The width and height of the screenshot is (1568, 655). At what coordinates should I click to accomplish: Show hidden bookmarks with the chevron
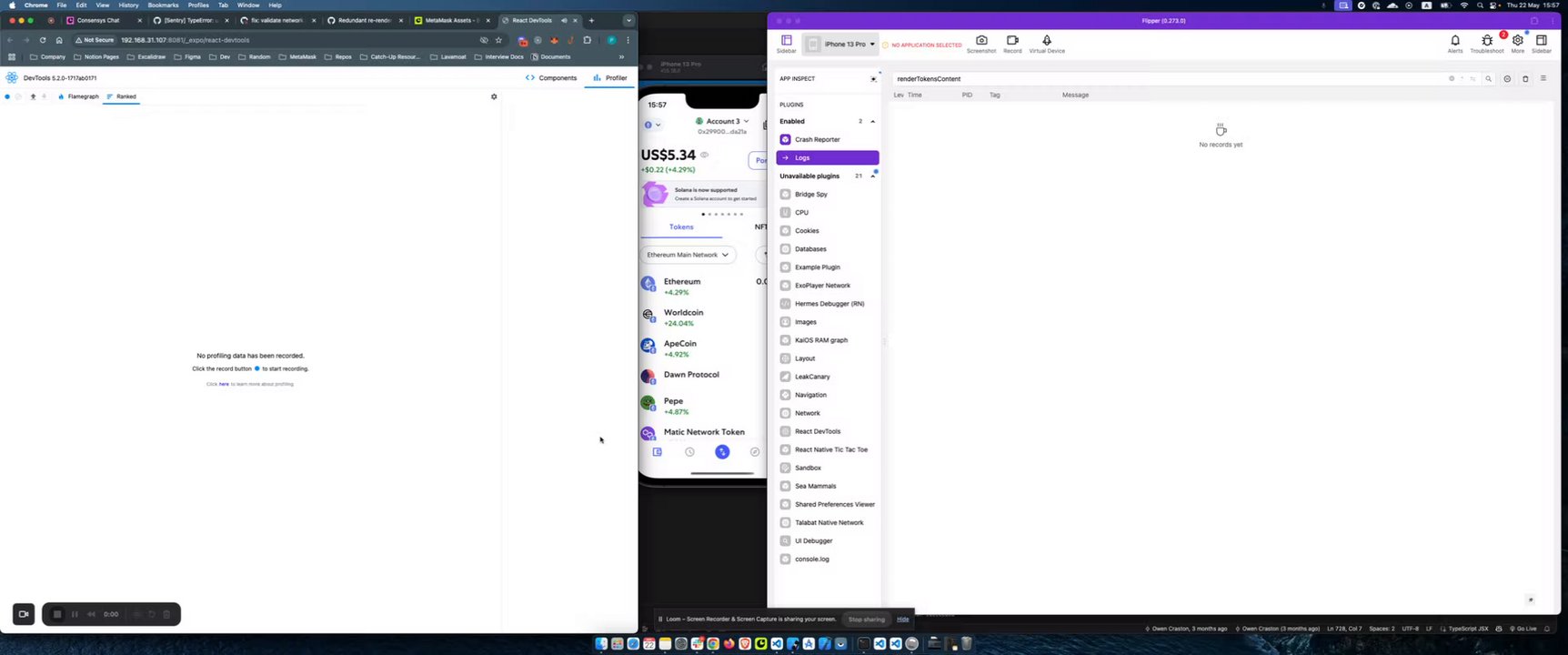tap(621, 56)
